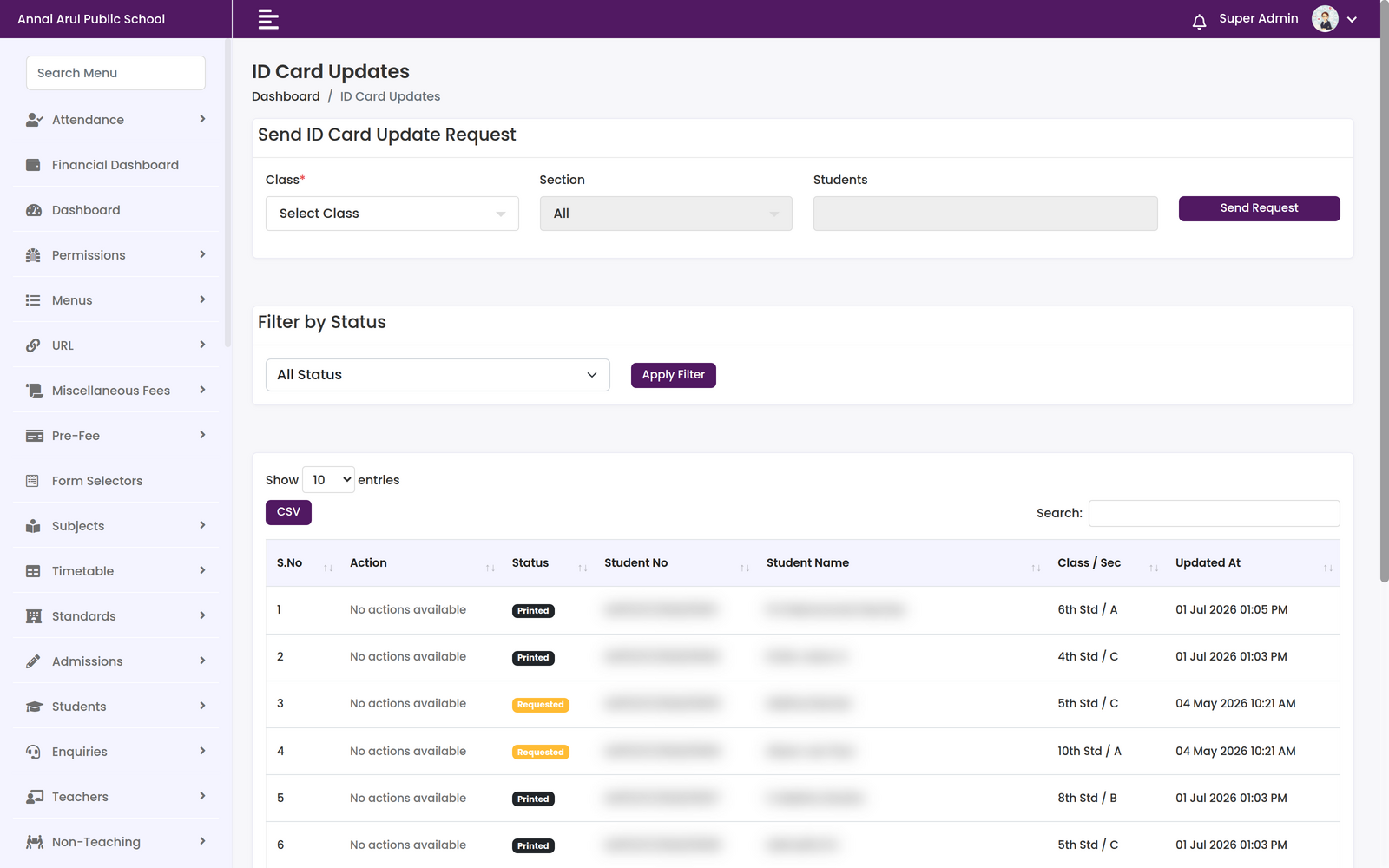This screenshot has width=1389, height=868.
Task: Sort by Student Name column arrows
Action: pyautogui.click(x=1036, y=568)
